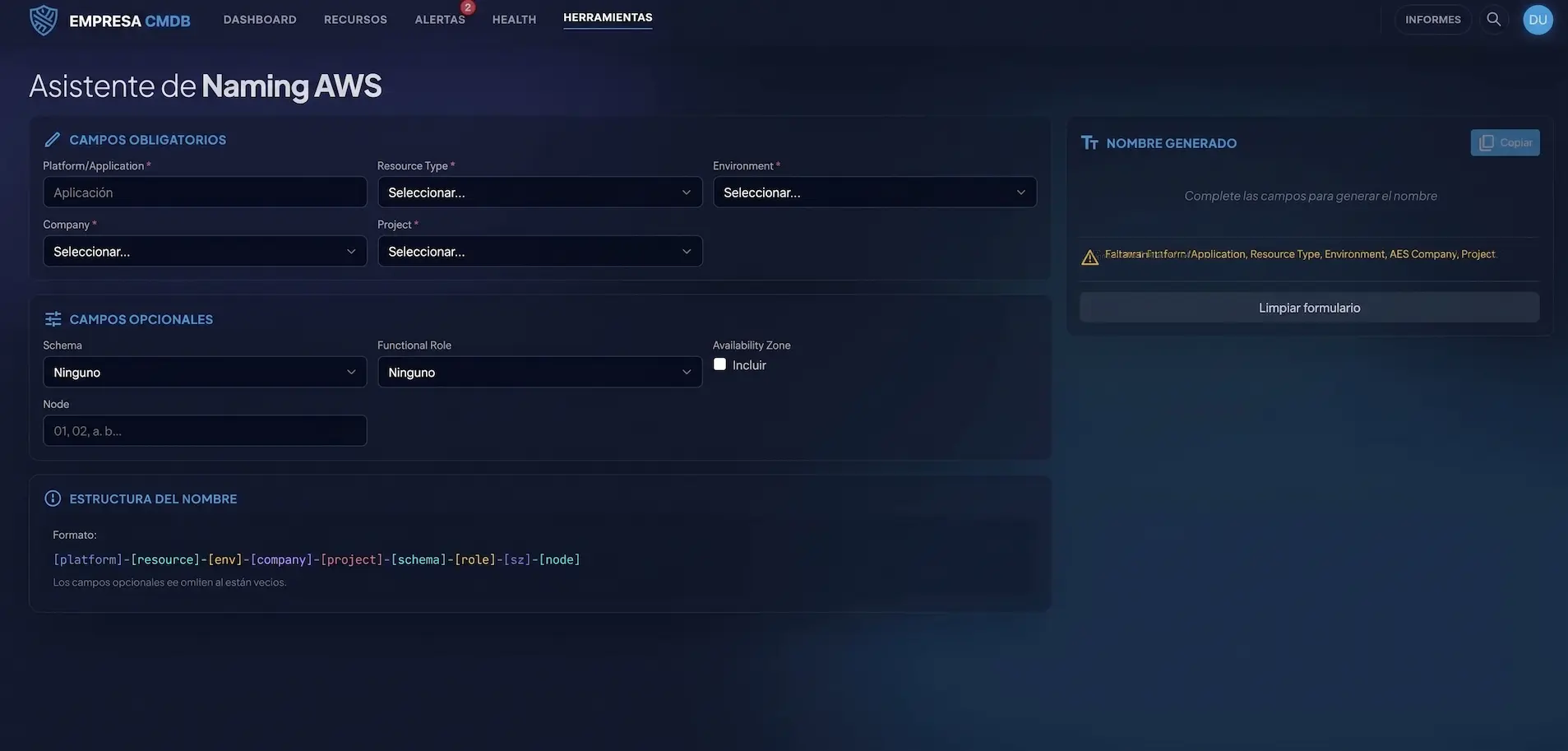Screen dimensions: 1568x751
Task: Click the Incluir label text
Action: [749, 365]
